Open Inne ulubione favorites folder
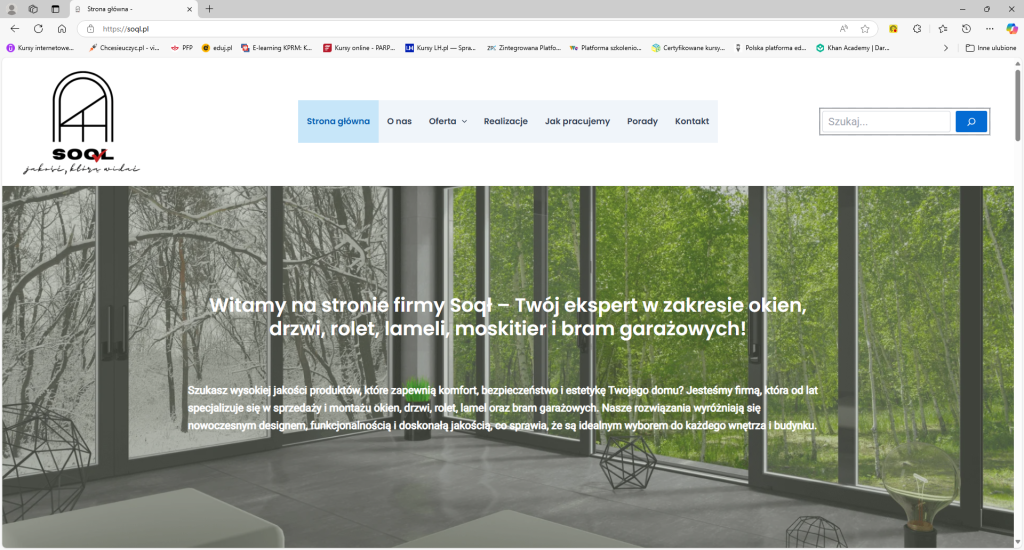 (x=990, y=47)
